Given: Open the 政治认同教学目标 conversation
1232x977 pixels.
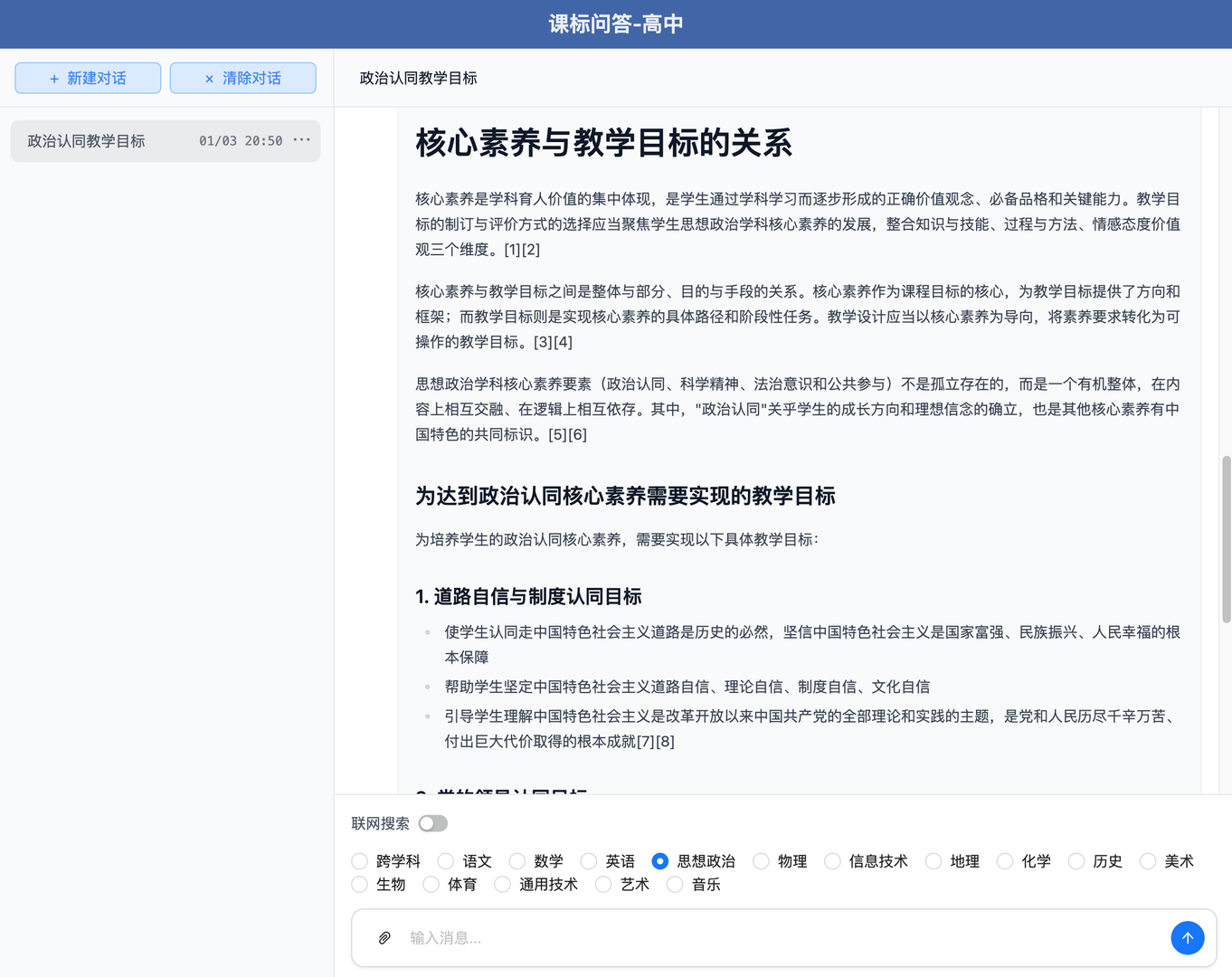Looking at the screenshot, I should pos(86,140).
